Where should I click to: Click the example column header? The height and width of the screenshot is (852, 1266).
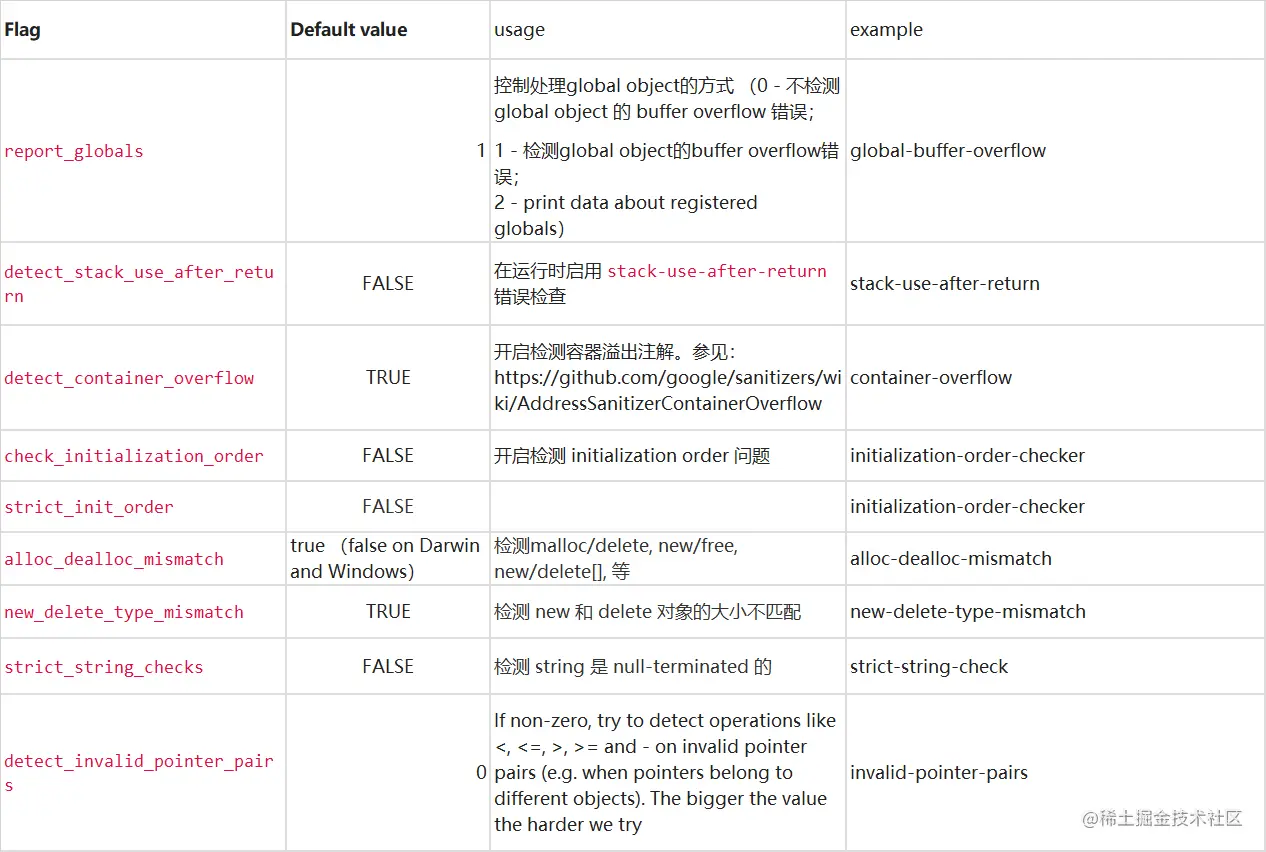click(886, 30)
